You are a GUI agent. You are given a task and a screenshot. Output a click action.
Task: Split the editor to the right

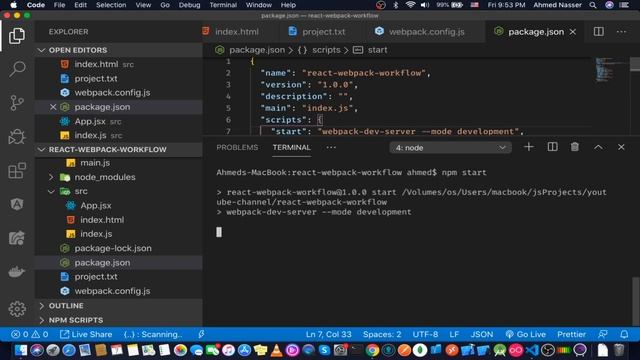598,31
